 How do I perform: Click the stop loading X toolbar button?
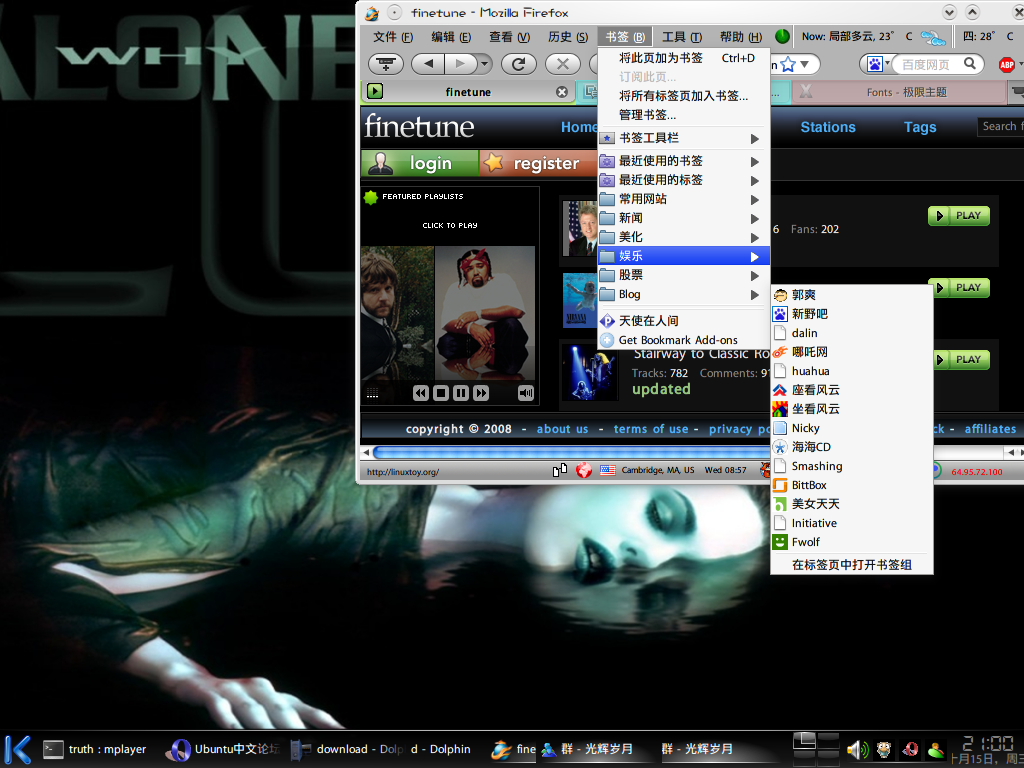point(562,64)
